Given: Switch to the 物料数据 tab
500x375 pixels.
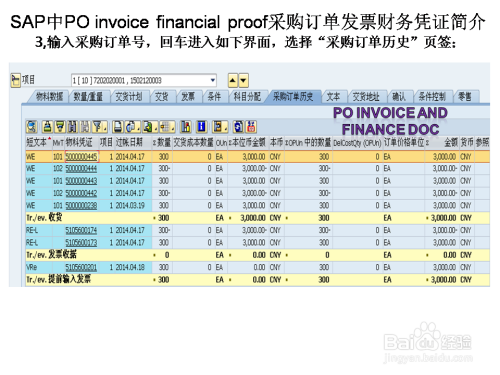Looking at the screenshot, I should 49,97.
